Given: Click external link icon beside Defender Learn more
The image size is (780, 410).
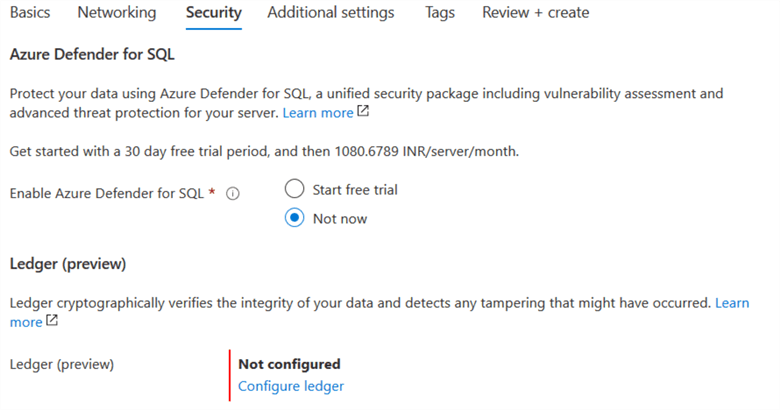Looking at the screenshot, I should (363, 113).
